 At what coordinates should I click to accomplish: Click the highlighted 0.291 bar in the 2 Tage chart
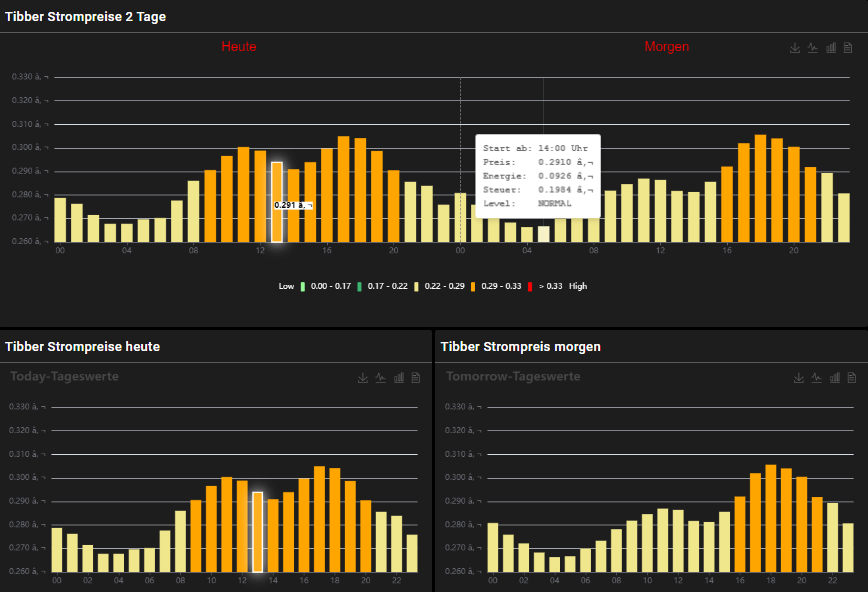[277, 202]
